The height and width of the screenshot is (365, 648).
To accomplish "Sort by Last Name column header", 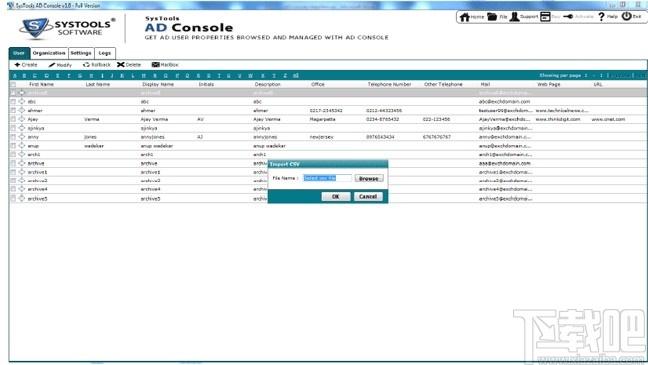I will (x=98, y=84).
